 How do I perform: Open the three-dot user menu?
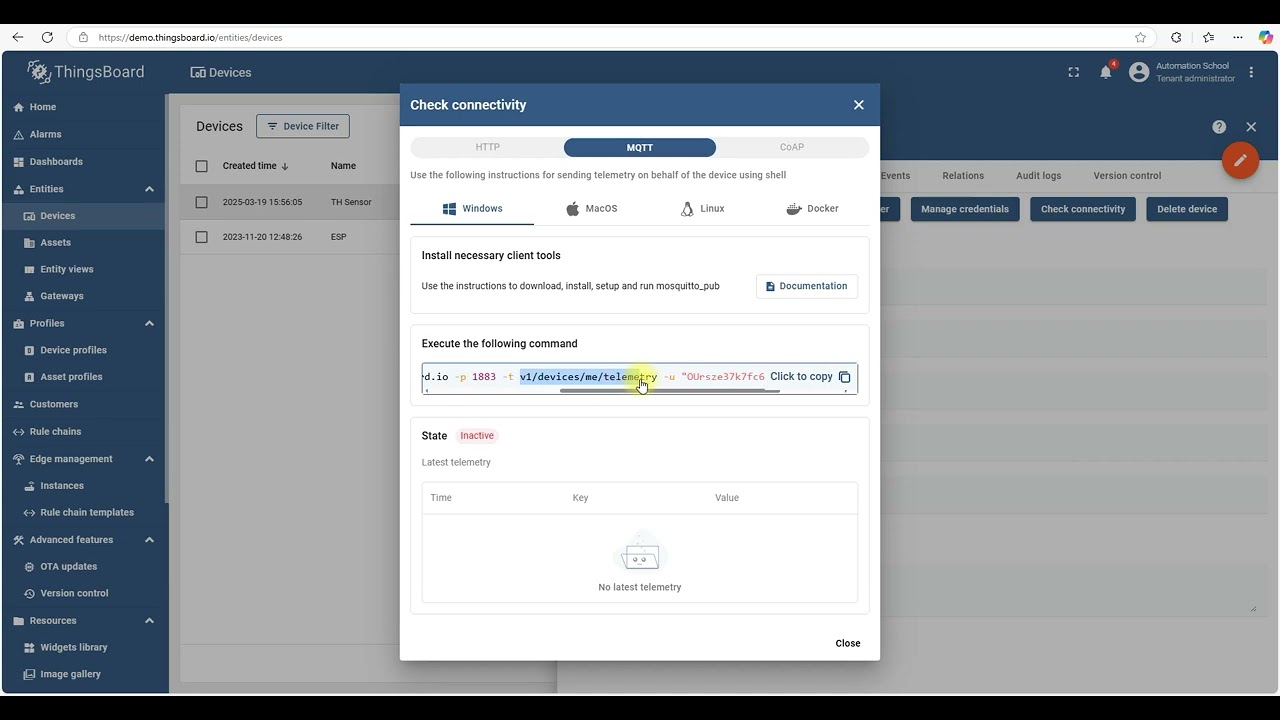[1251, 72]
